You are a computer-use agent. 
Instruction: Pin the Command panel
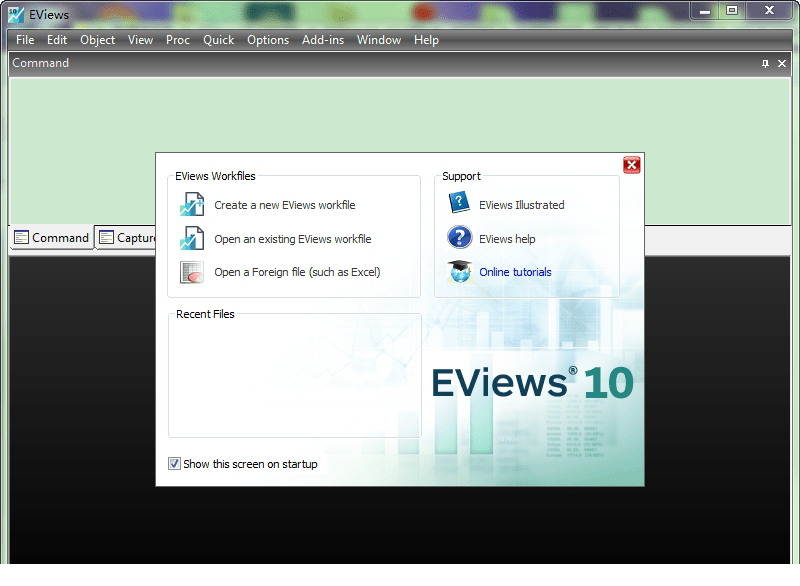tap(765, 64)
